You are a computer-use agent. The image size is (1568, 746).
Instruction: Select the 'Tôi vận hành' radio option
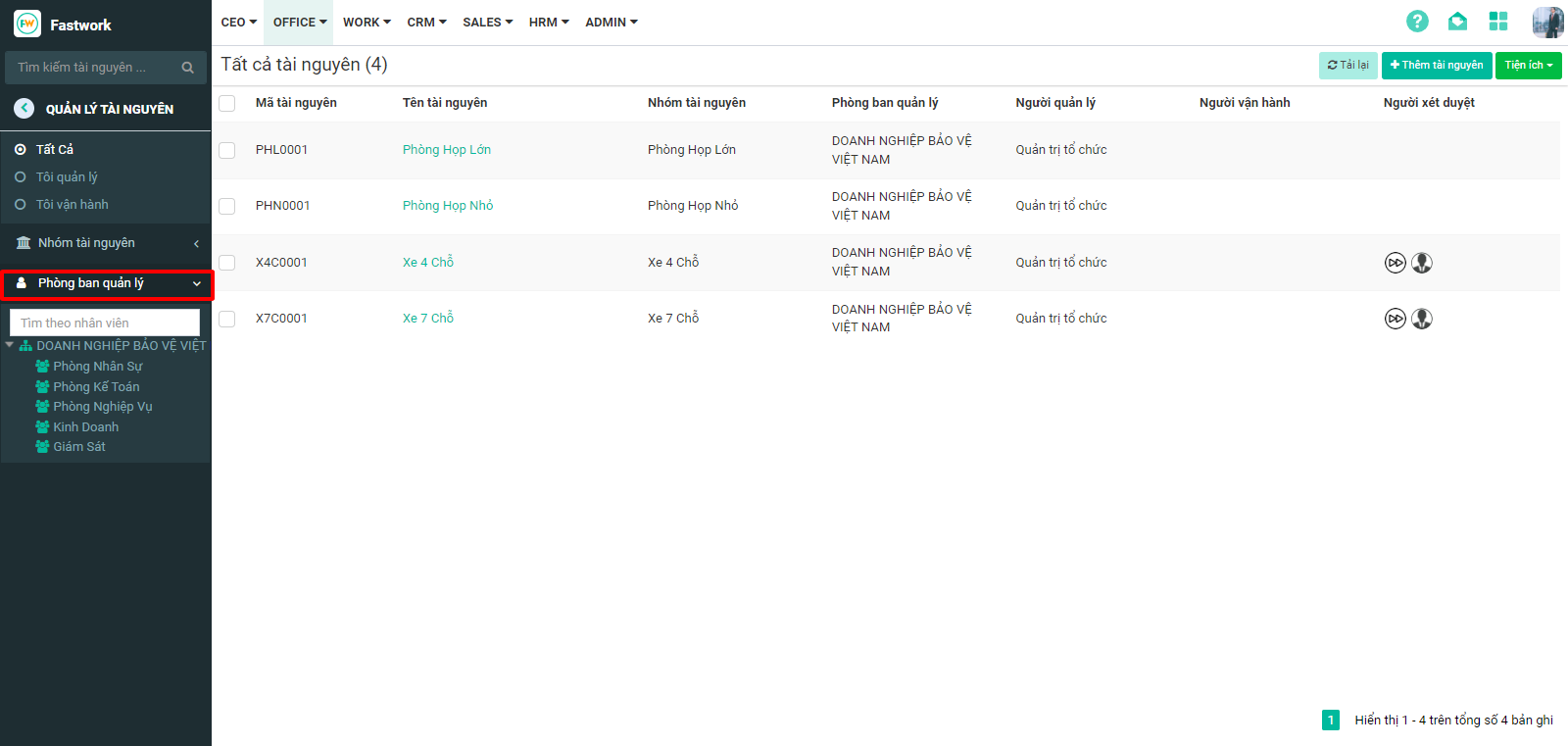[21, 205]
